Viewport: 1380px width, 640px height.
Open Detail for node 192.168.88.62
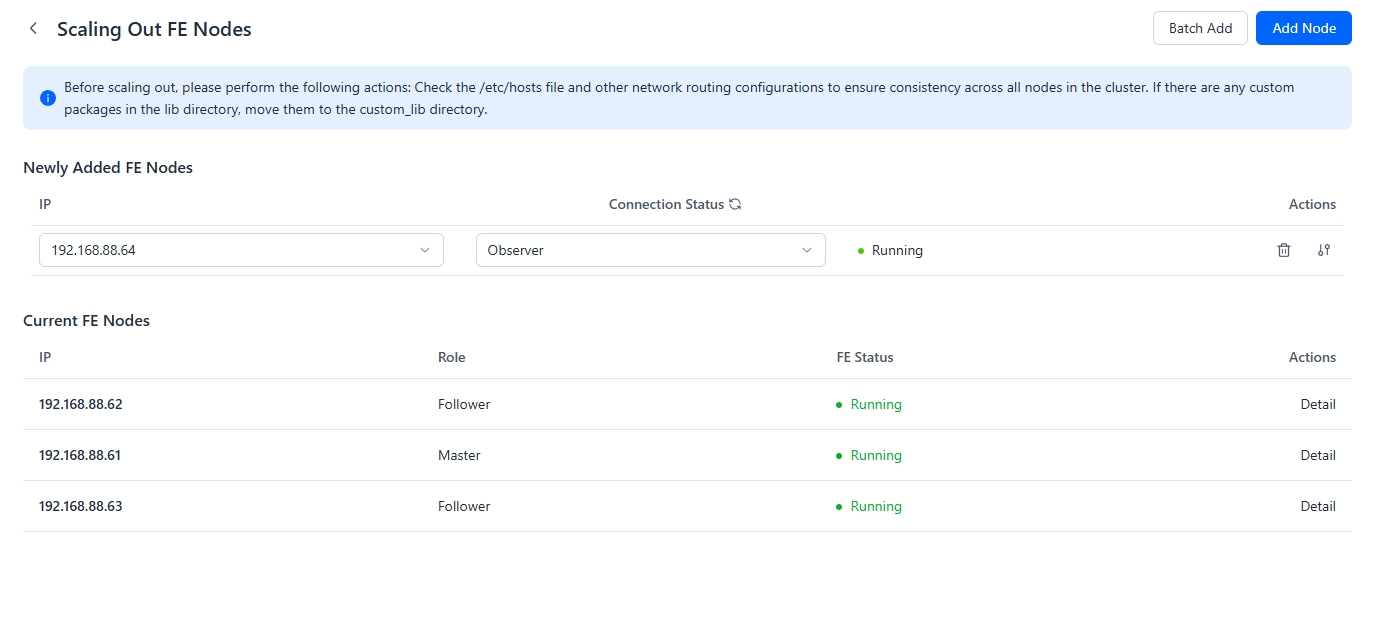coord(1317,404)
